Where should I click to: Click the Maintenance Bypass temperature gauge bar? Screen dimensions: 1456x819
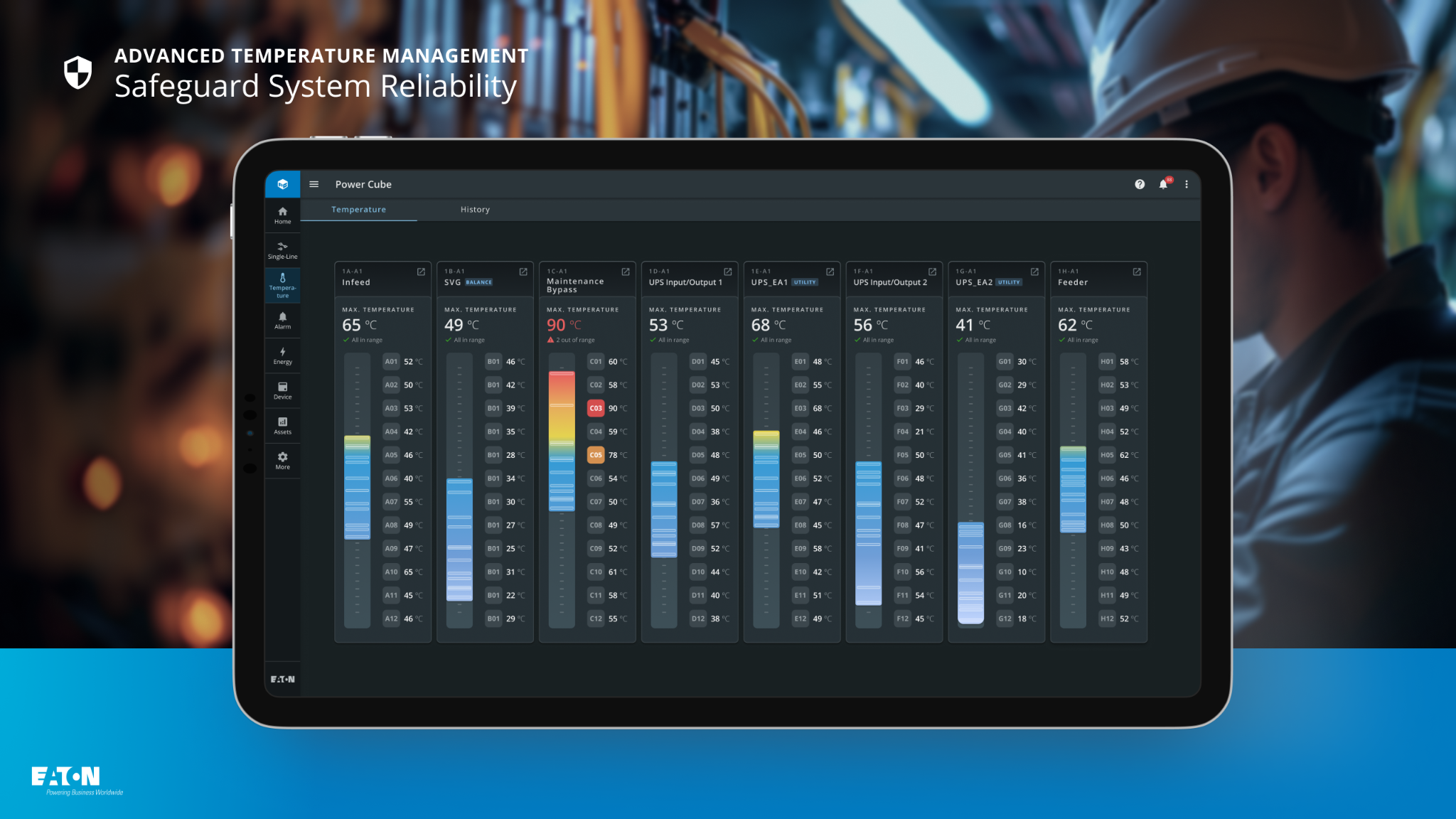[562, 441]
